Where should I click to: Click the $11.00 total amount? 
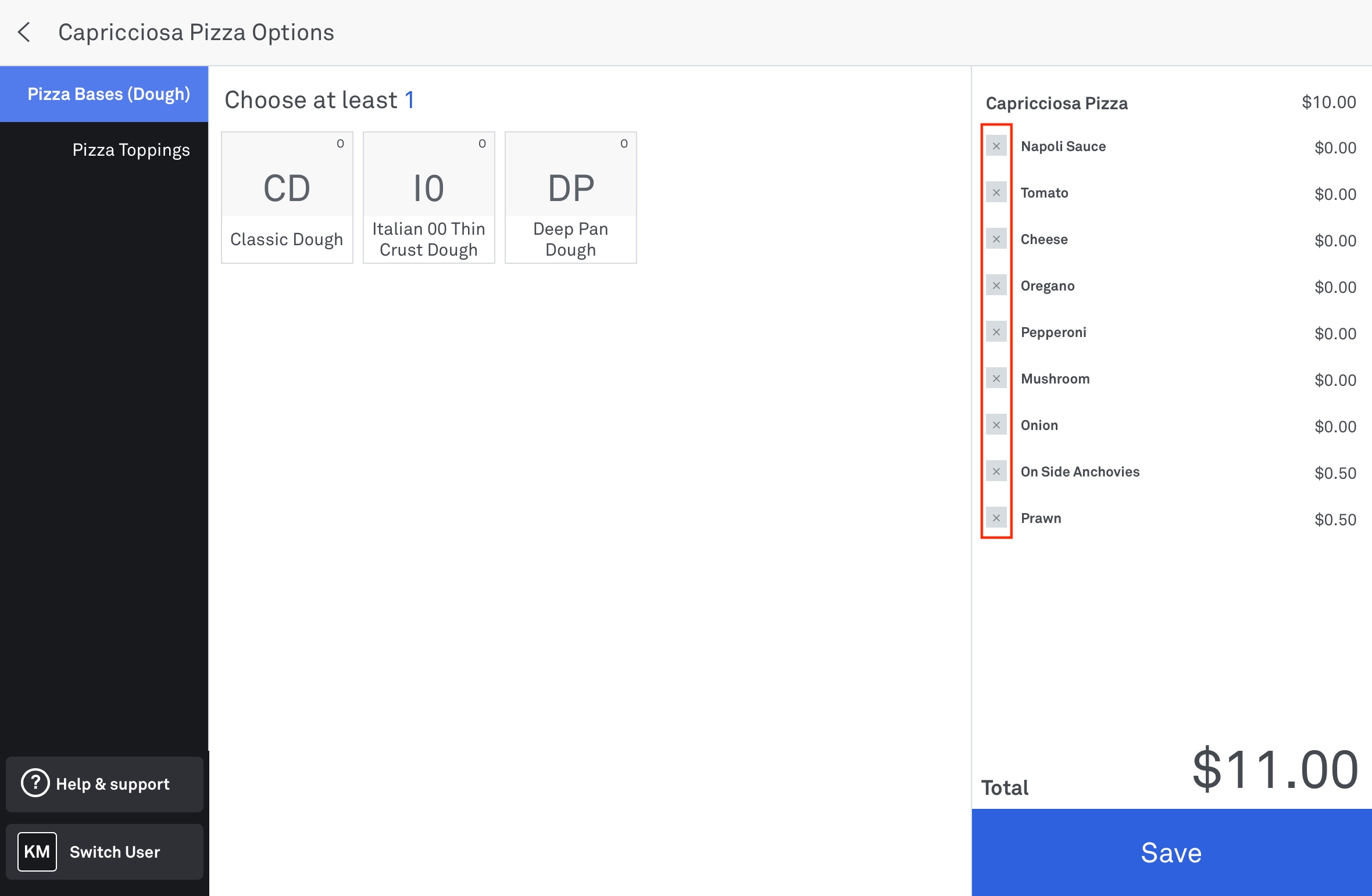click(x=1275, y=770)
